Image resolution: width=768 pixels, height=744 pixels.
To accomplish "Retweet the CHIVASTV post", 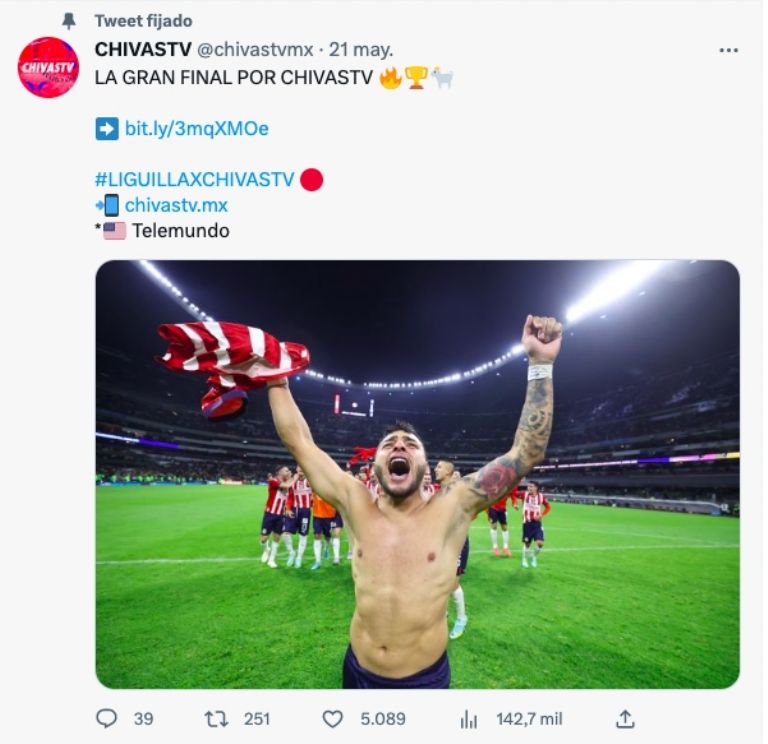I will (x=216, y=718).
